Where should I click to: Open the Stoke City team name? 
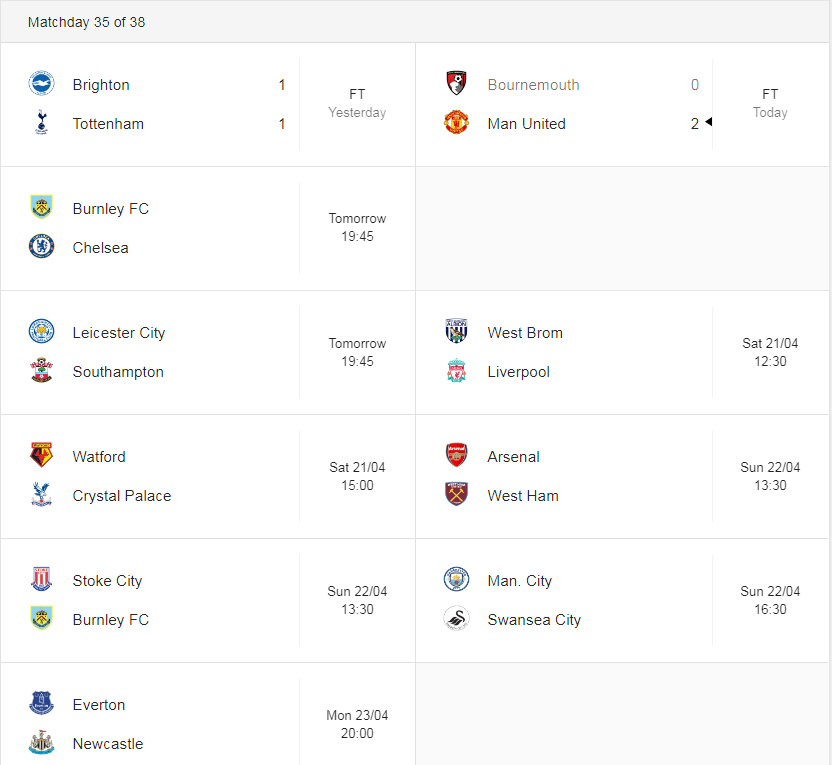107,581
